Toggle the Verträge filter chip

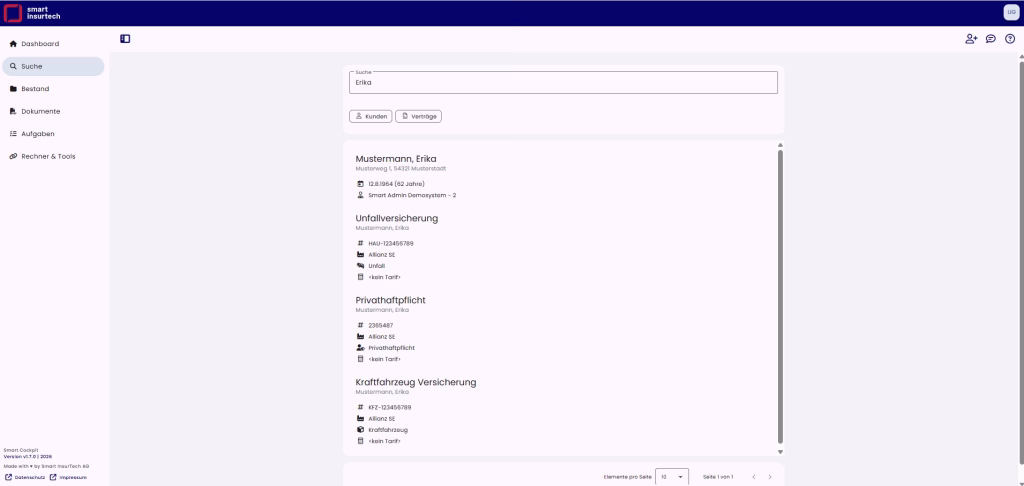coord(418,116)
